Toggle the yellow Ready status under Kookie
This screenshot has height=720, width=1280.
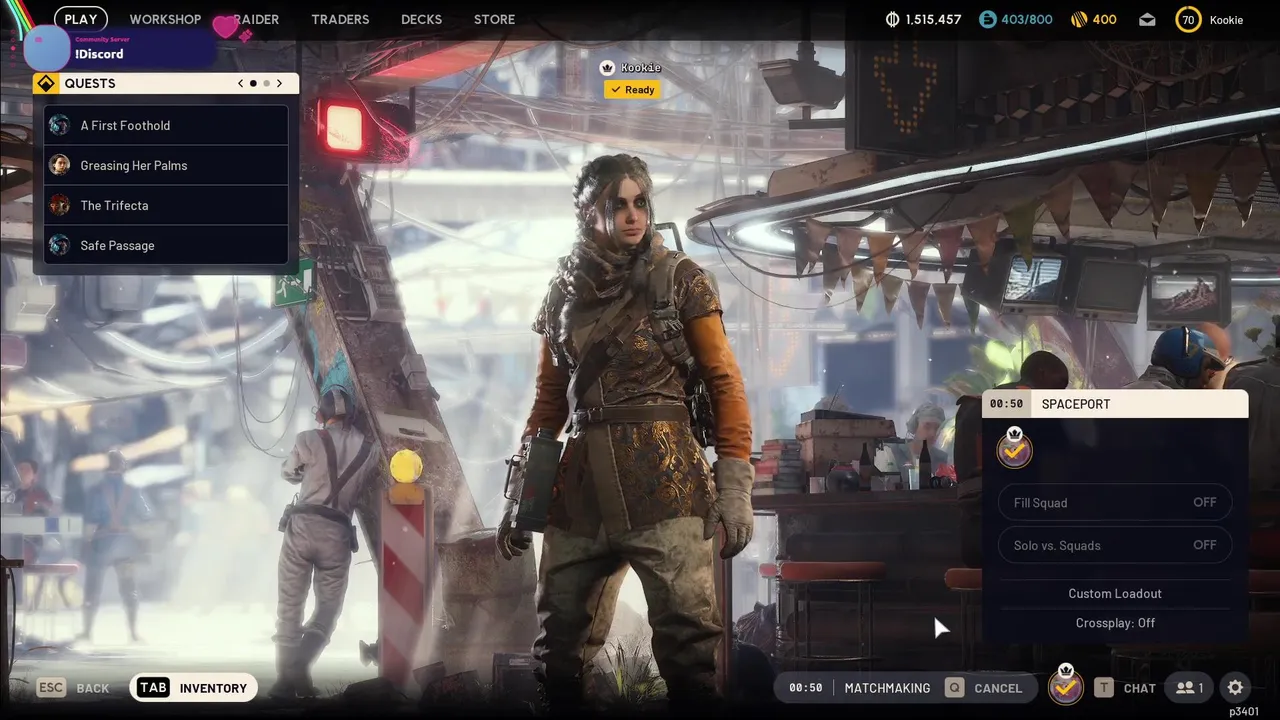(x=631, y=89)
